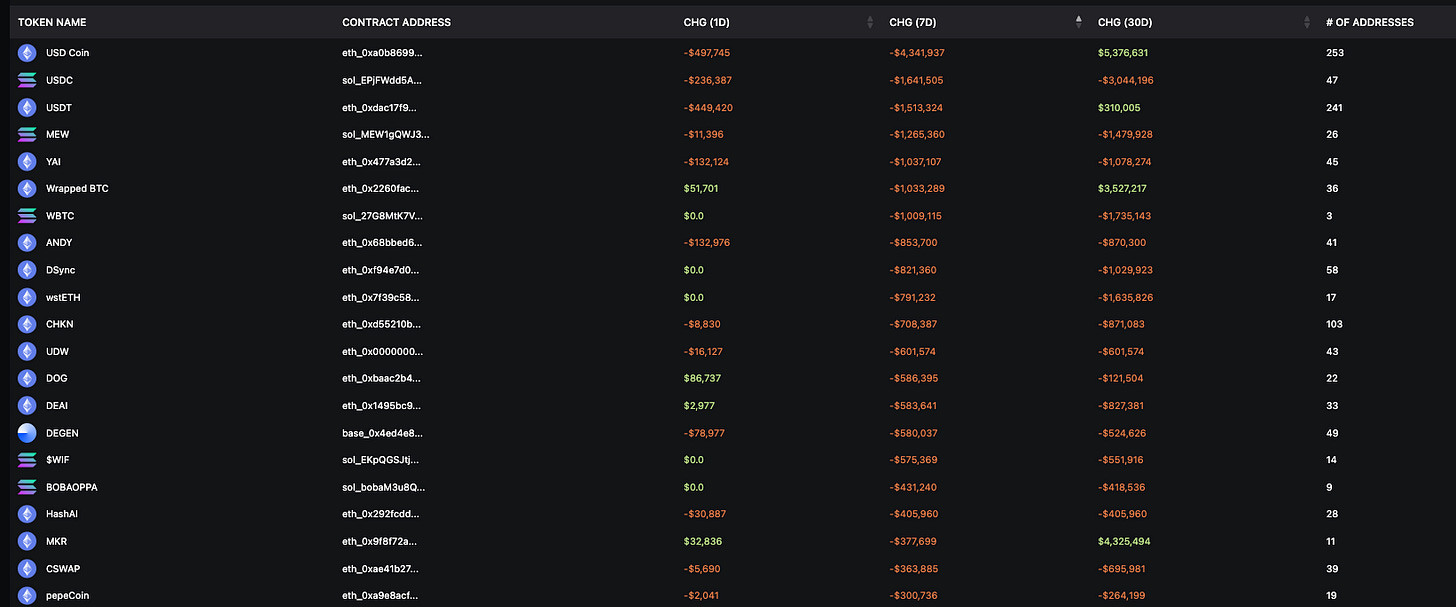
Task: Click the 1D change value -$78,977
Action: [x=703, y=433]
